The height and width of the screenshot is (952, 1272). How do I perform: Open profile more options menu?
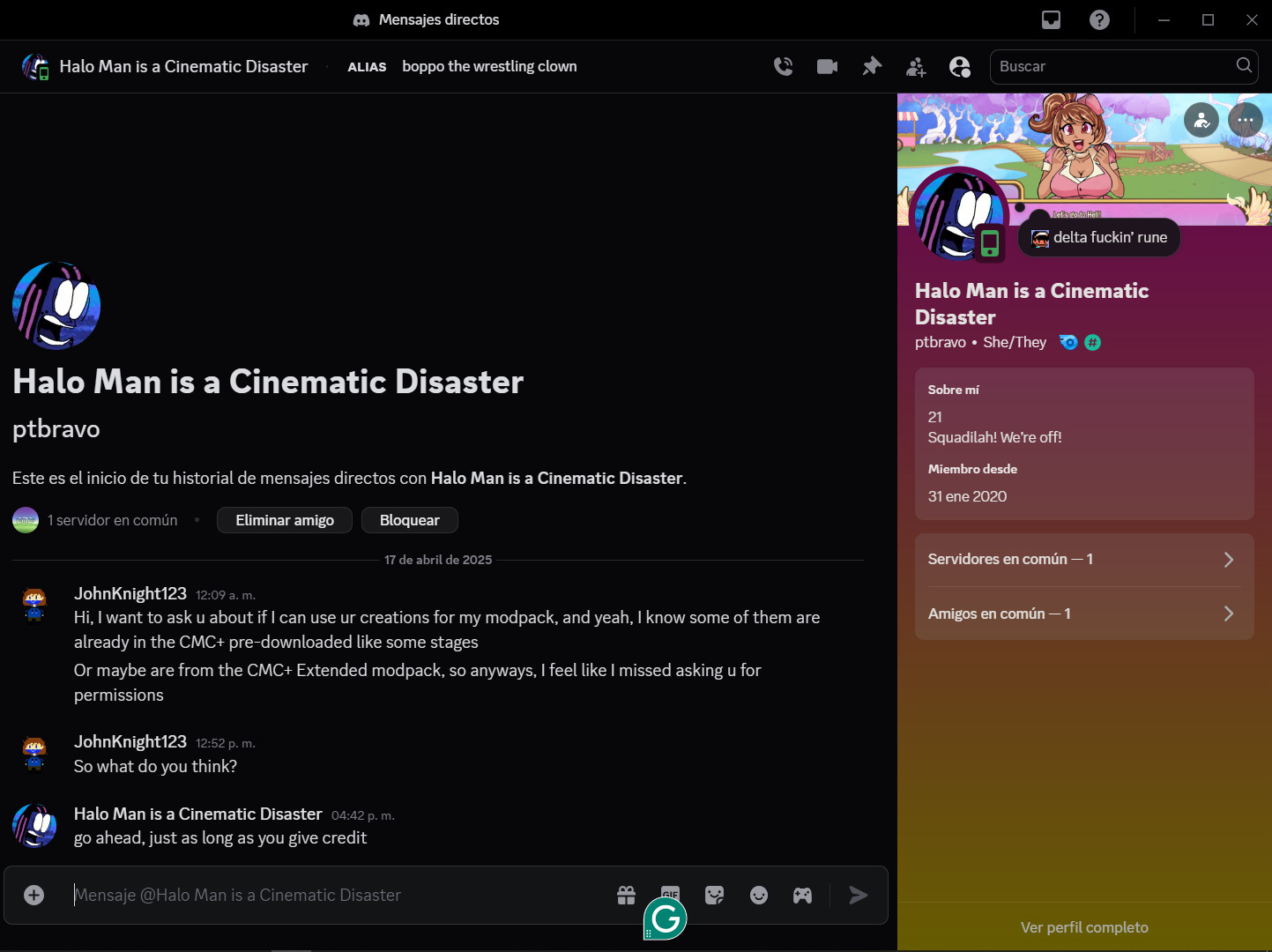coord(1245,120)
